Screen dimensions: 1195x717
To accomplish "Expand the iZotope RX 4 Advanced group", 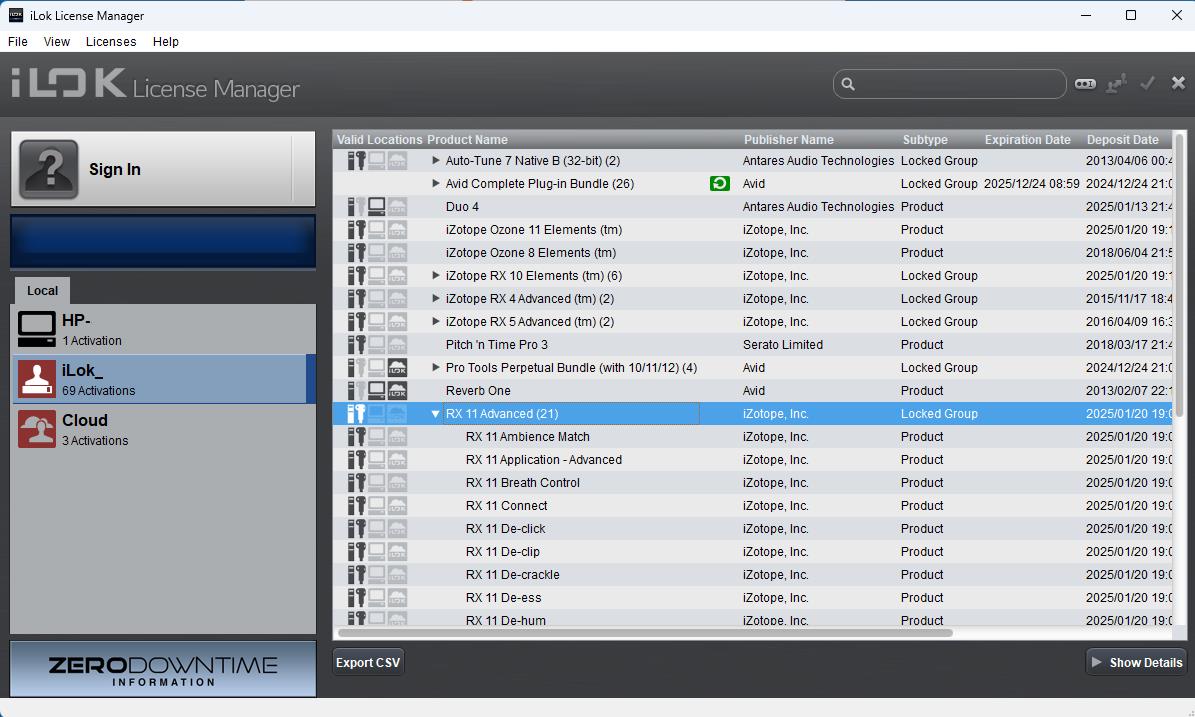I will [435, 299].
